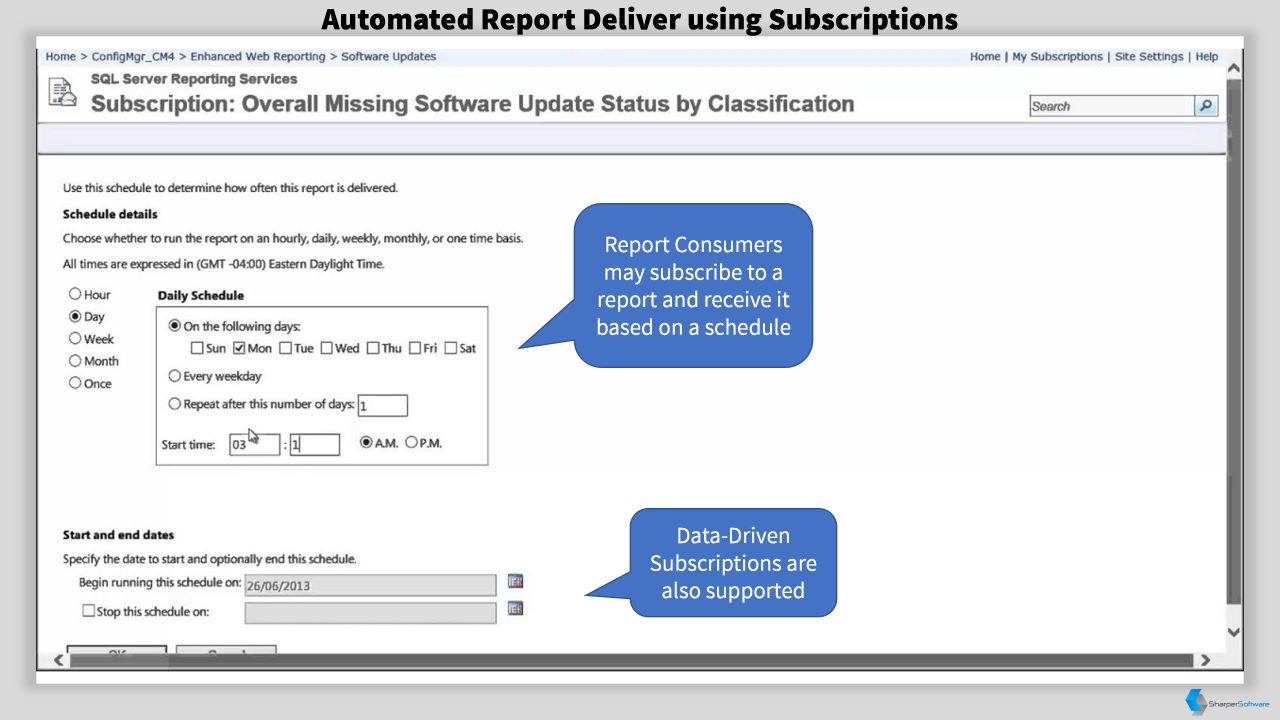Check the Sat day checkbox
This screenshot has width=1280, height=720.
(451, 348)
